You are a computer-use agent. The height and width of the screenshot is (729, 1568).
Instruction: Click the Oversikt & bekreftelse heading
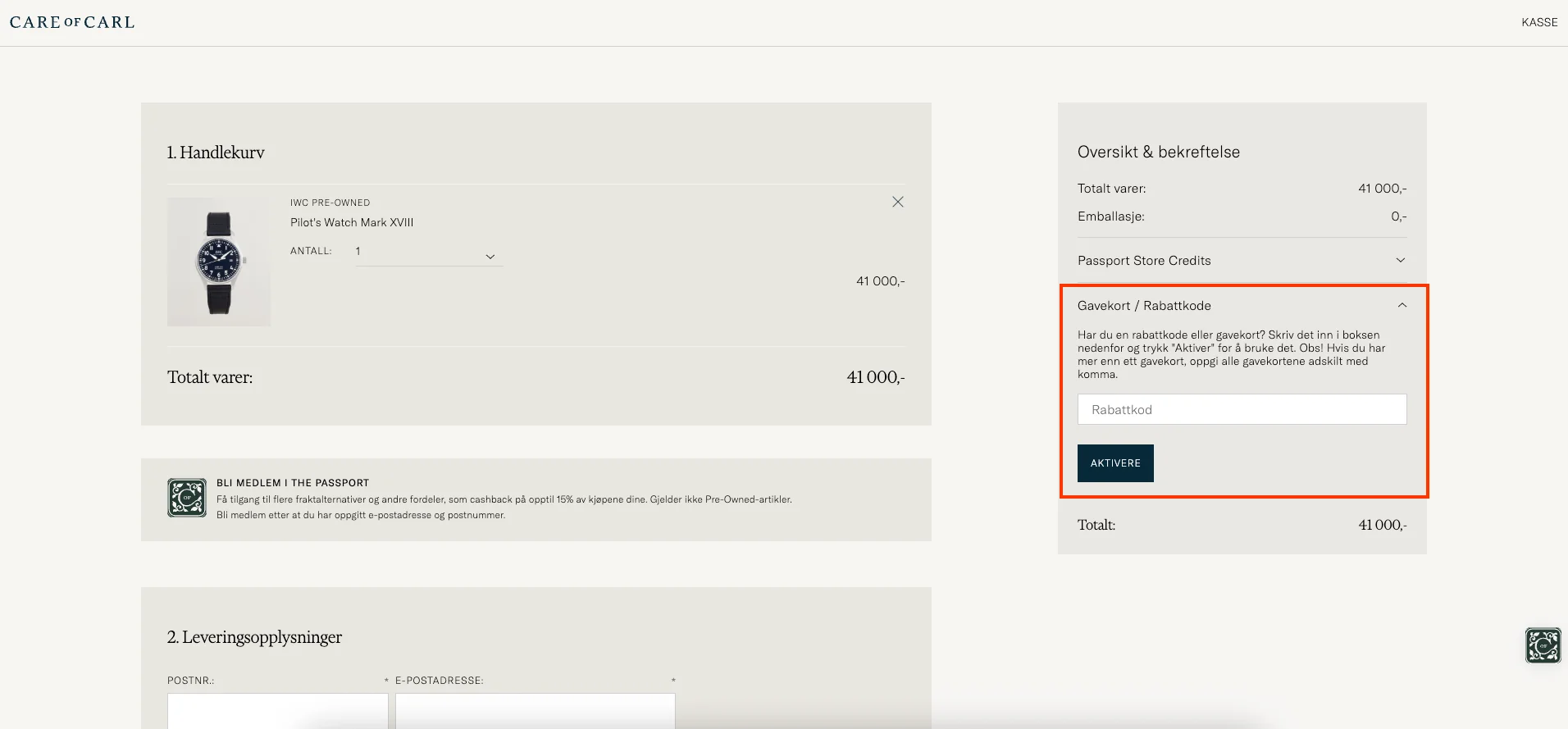click(1159, 152)
